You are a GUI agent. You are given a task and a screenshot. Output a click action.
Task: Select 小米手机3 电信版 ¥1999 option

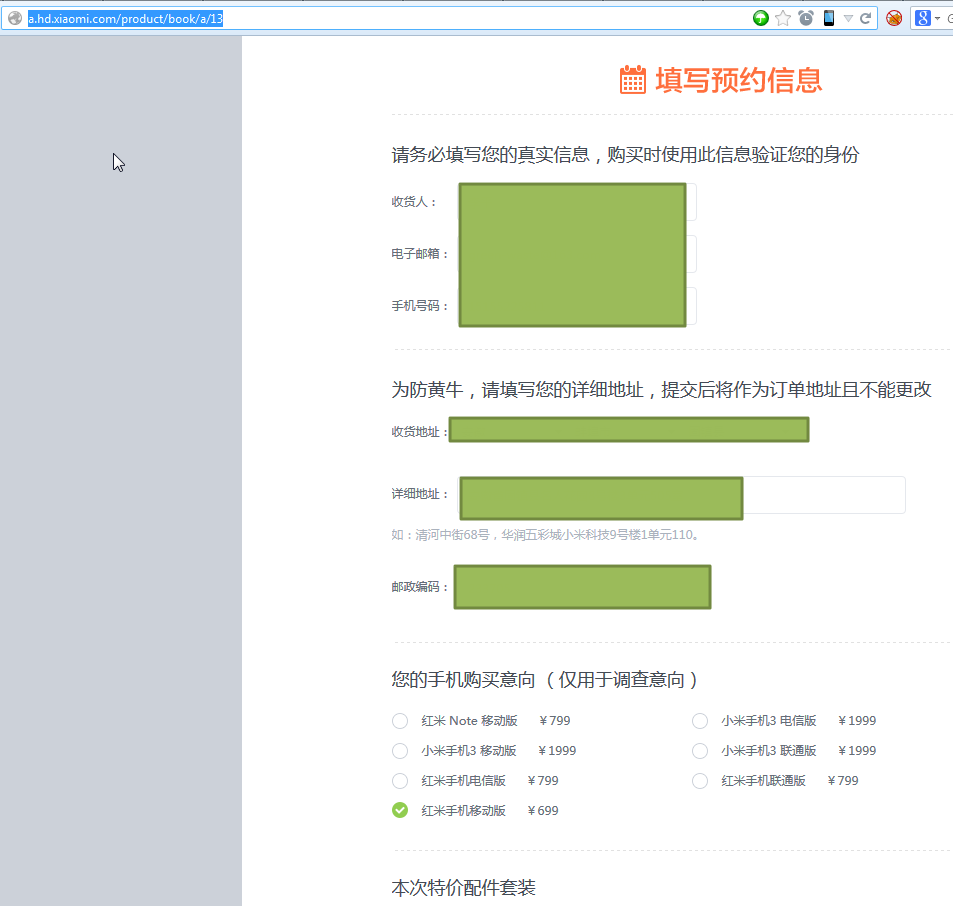[700, 721]
